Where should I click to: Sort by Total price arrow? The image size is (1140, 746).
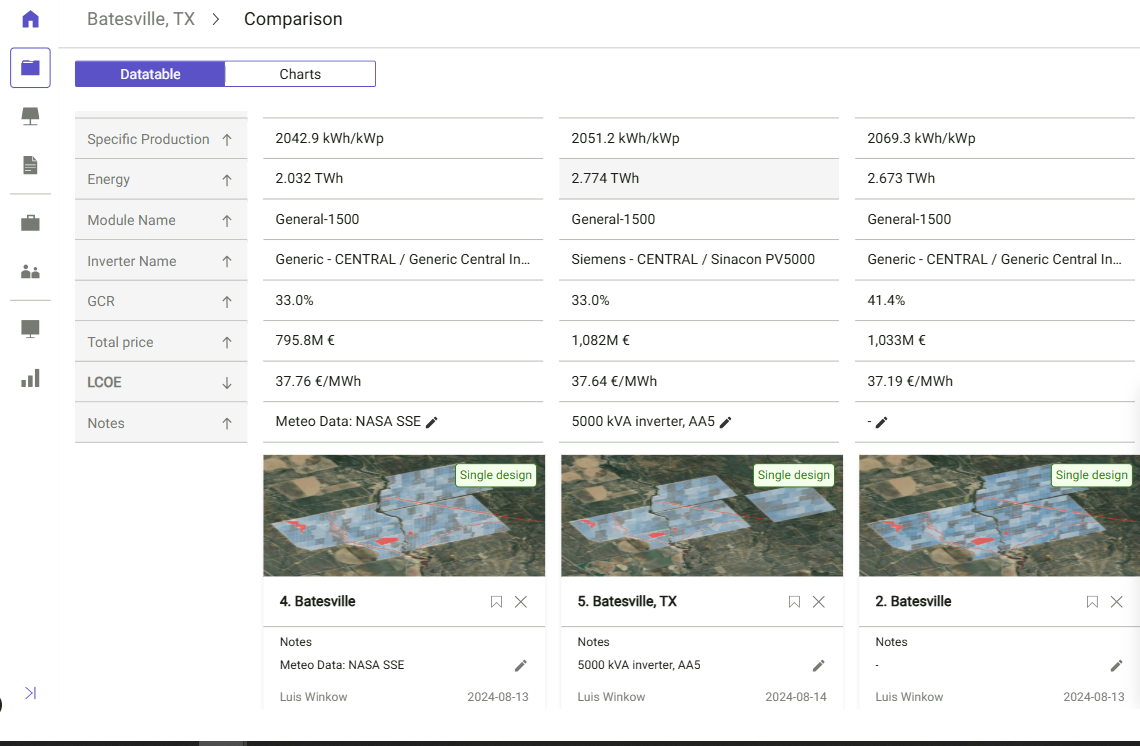(227, 342)
